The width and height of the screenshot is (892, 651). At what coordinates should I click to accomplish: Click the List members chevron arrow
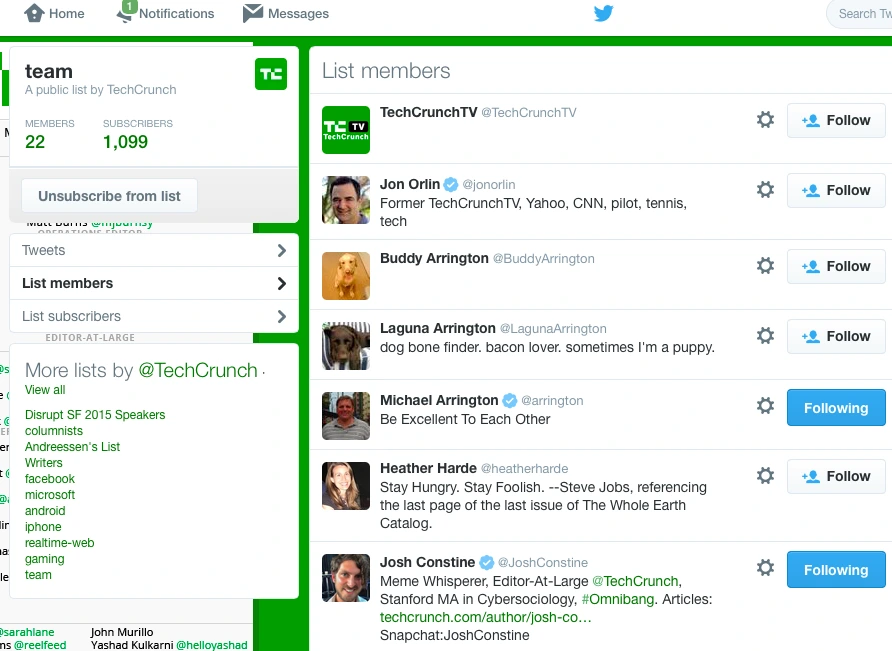point(281,283)
